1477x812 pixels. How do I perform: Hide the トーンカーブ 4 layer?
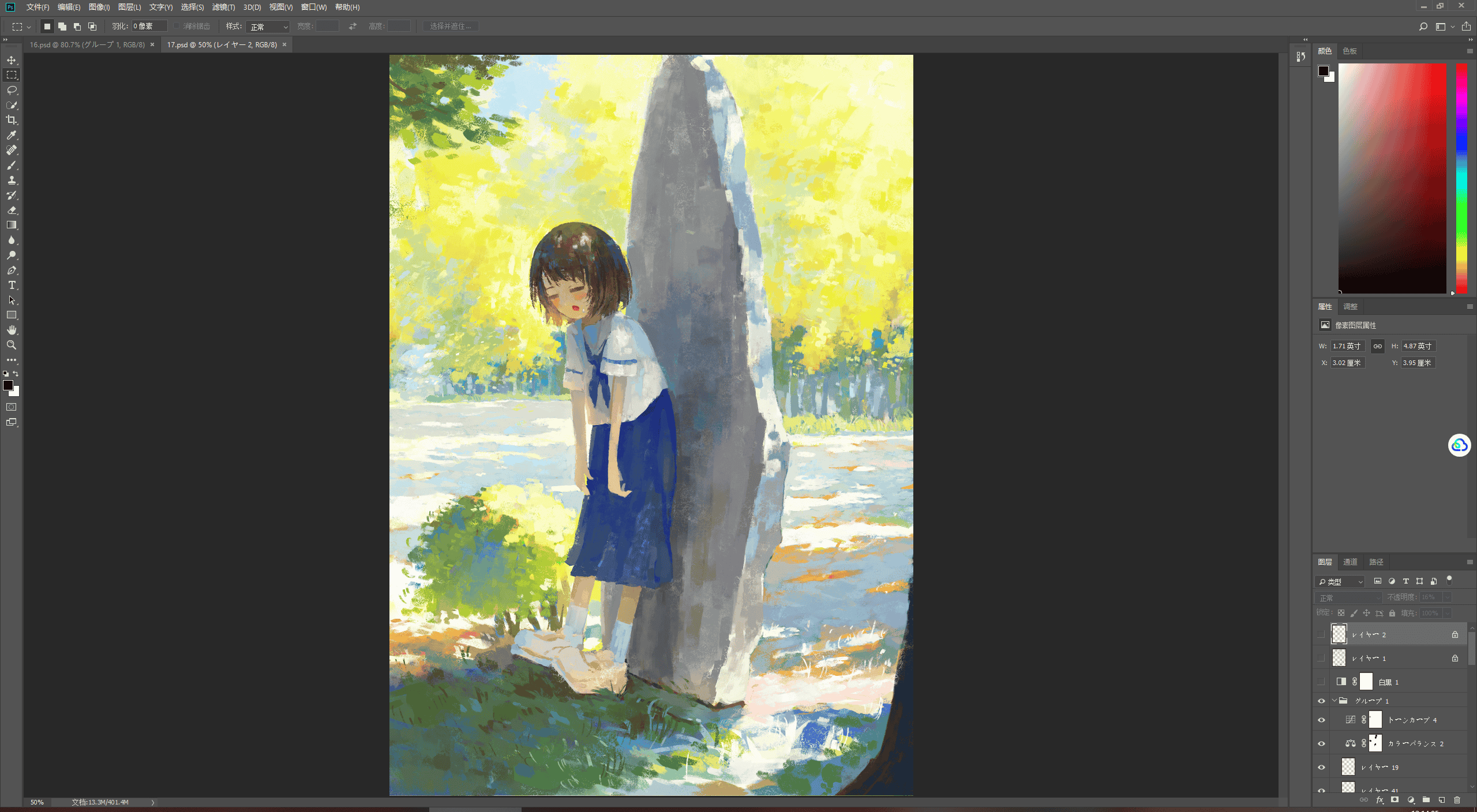click(x=1321, y=720)
